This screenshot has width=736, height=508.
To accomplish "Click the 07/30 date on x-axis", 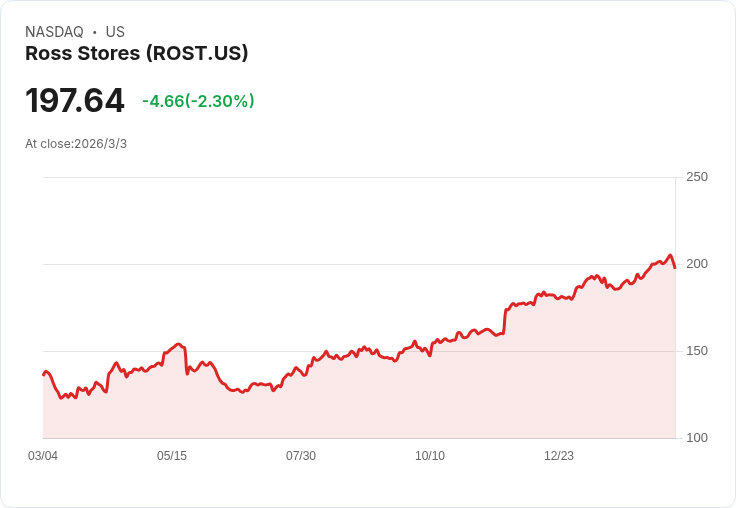I will click(301, 456).
